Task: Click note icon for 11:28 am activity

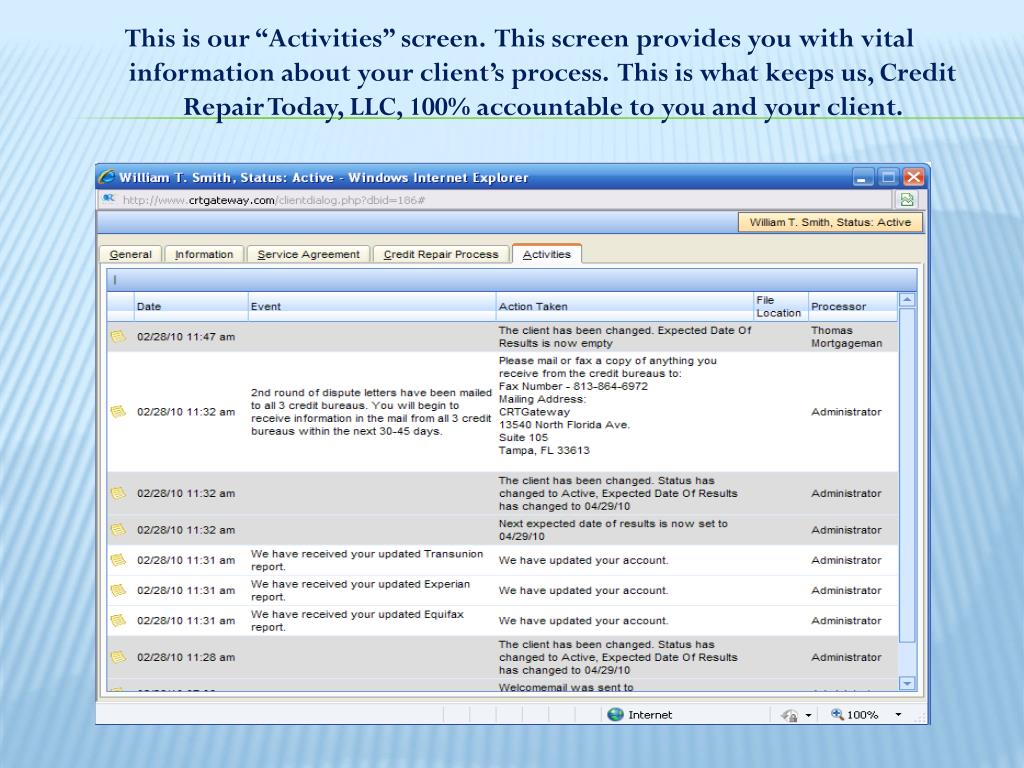Action: [x=118, y=657]
